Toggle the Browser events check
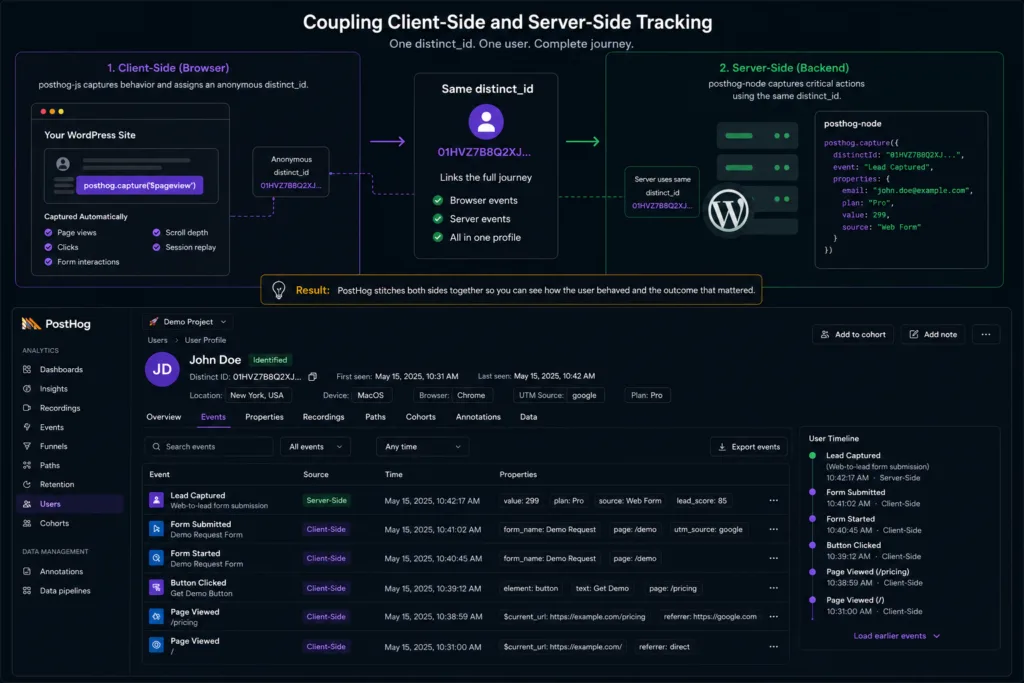Image resolution: width=1024 pixels, height=683 pixels. coord(438,200)
